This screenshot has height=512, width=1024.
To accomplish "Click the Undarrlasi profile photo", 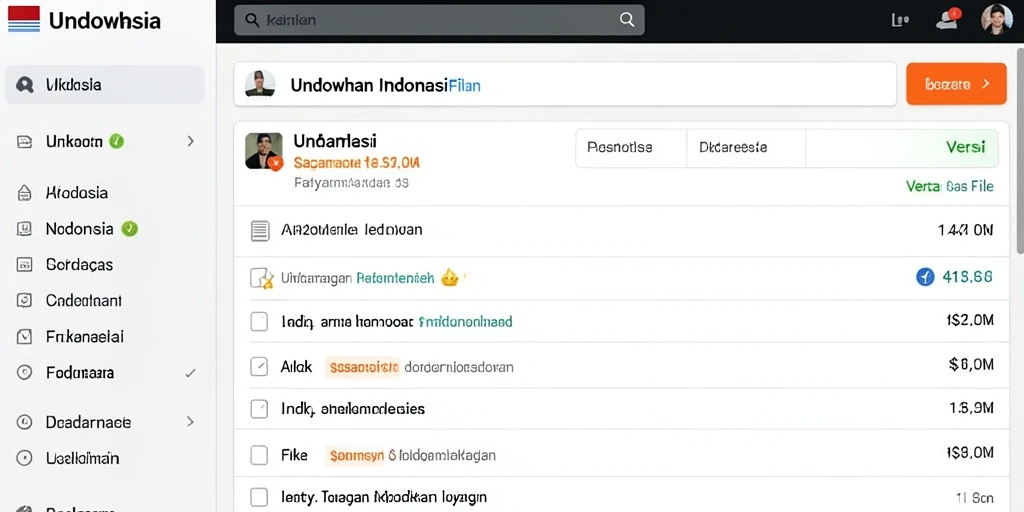I will (264, 151).
